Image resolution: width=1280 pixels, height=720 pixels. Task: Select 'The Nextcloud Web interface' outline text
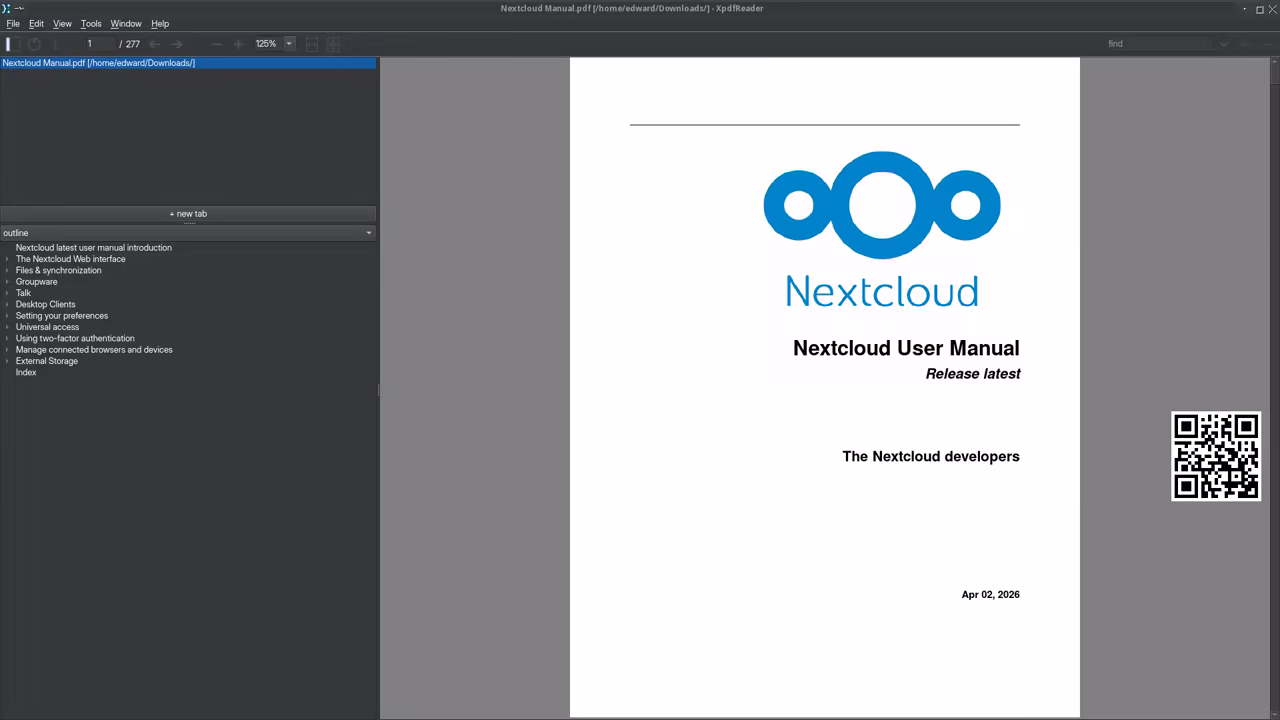71,259
